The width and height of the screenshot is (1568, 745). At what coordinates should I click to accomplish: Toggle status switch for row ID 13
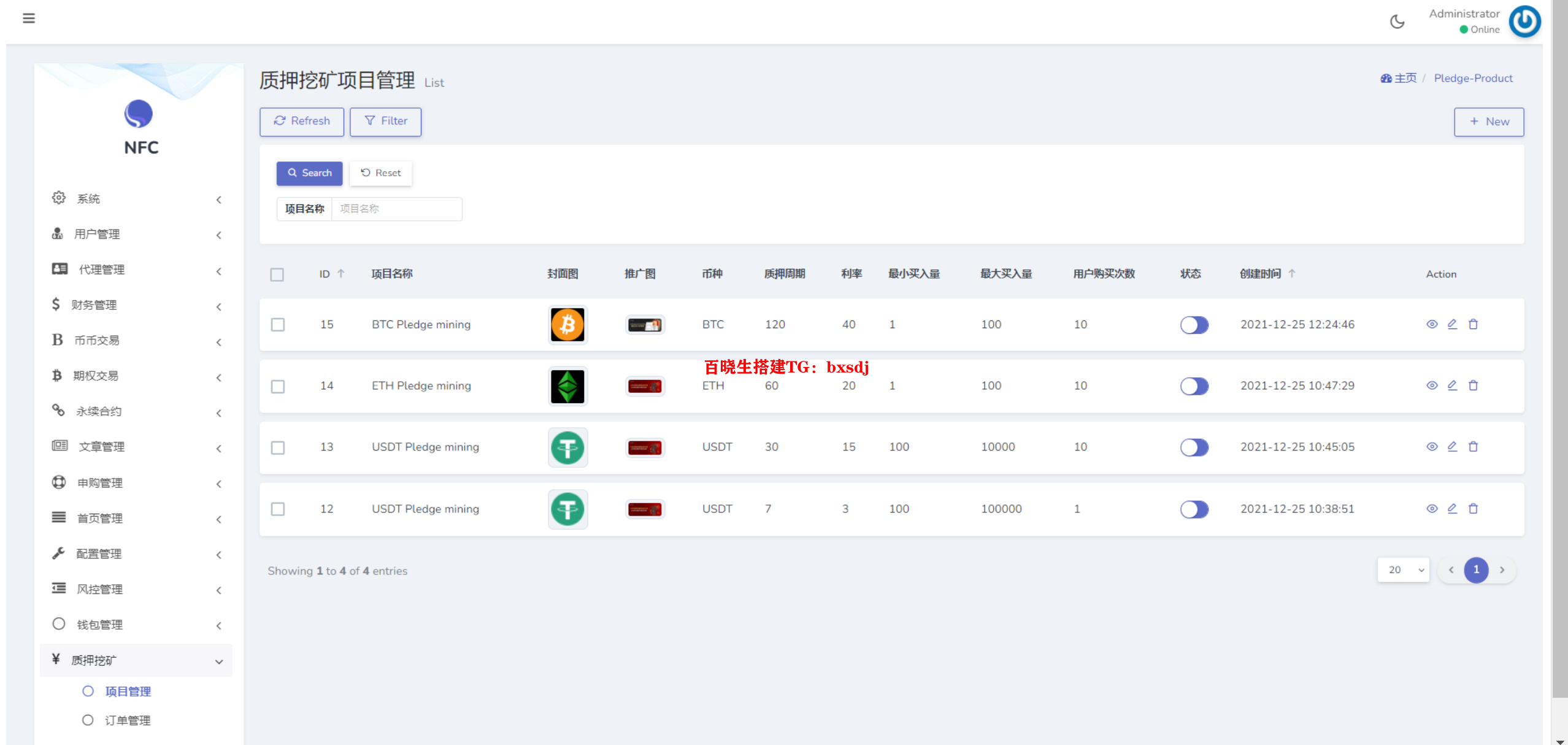coord(1194,447)
